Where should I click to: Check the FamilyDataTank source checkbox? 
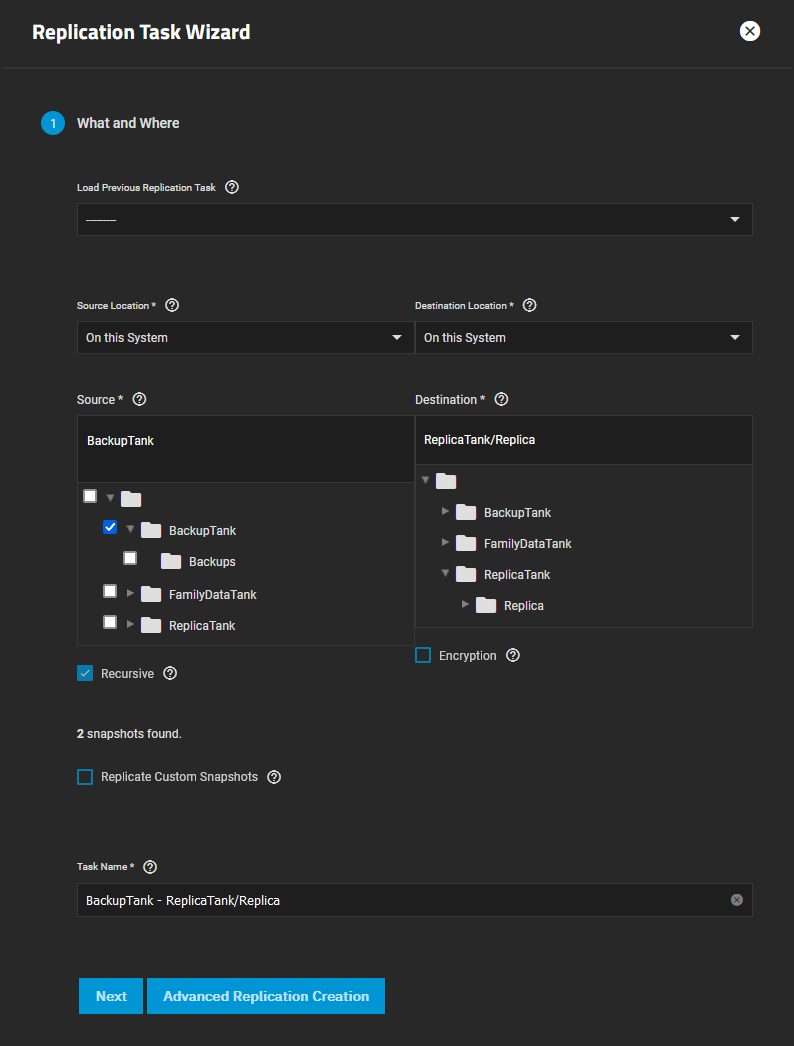click(110, 592)
